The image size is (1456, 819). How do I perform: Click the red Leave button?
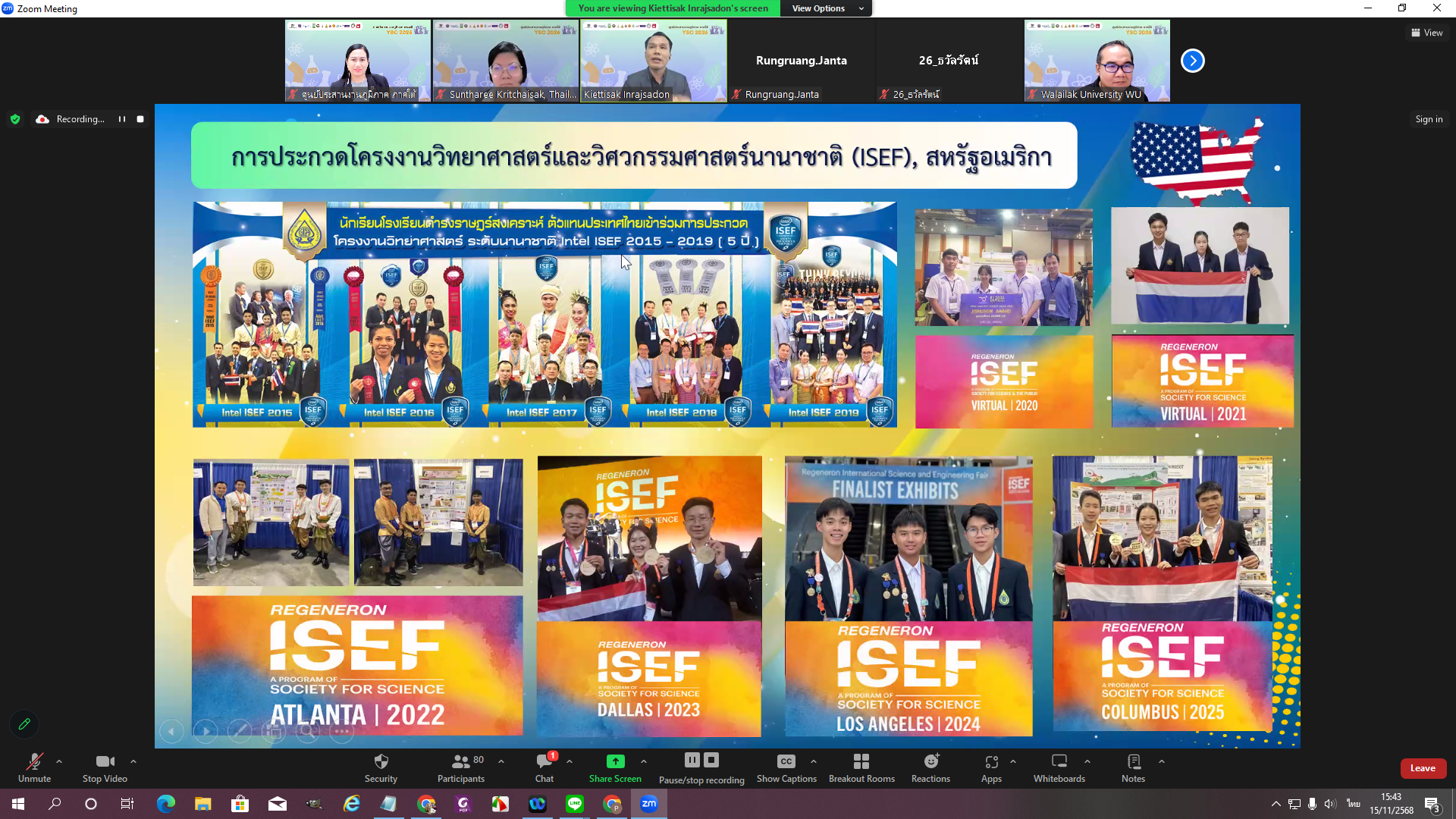[x=1423, y=768]
